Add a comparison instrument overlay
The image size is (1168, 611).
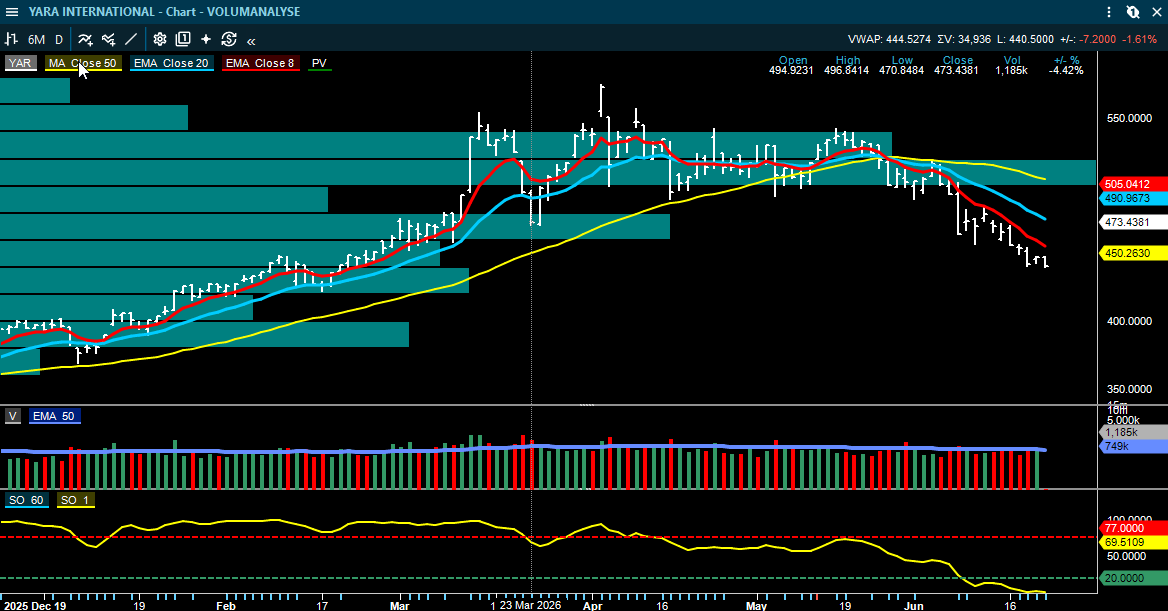pyautogui.click(x=109, y=39)
